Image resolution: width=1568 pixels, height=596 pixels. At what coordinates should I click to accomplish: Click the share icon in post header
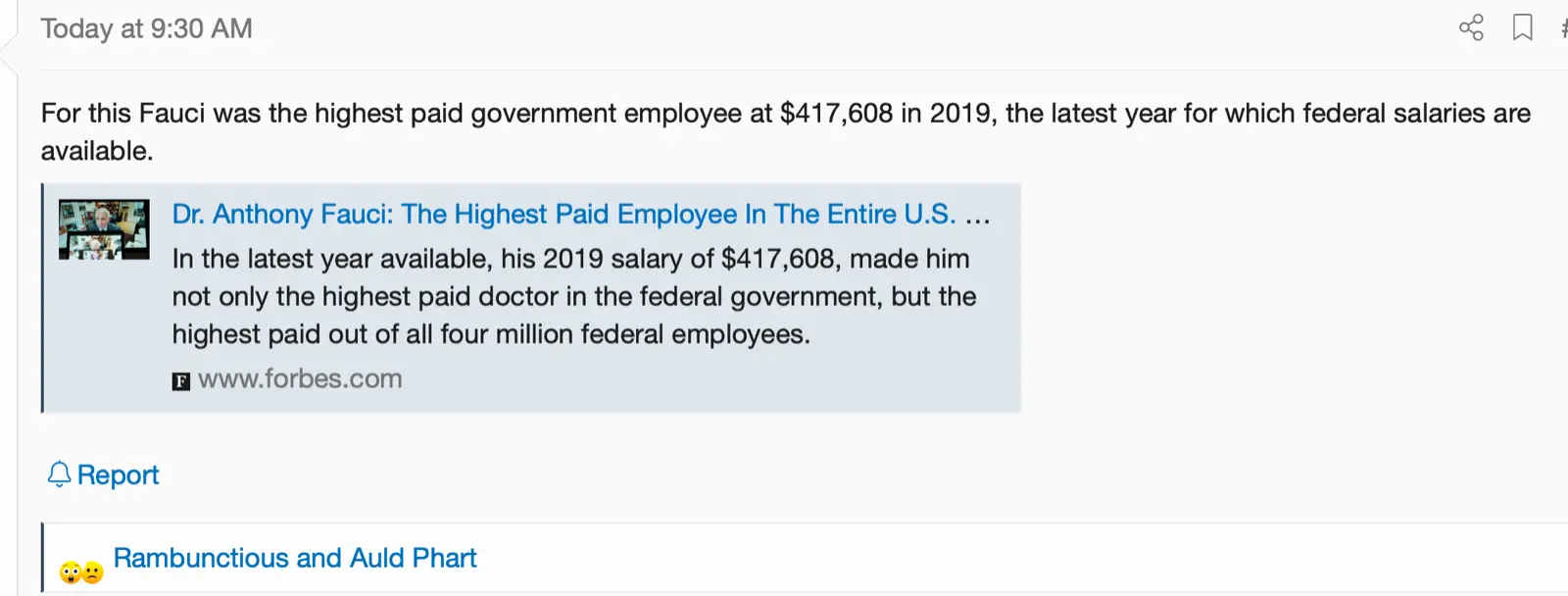(x=1471, y=27)
